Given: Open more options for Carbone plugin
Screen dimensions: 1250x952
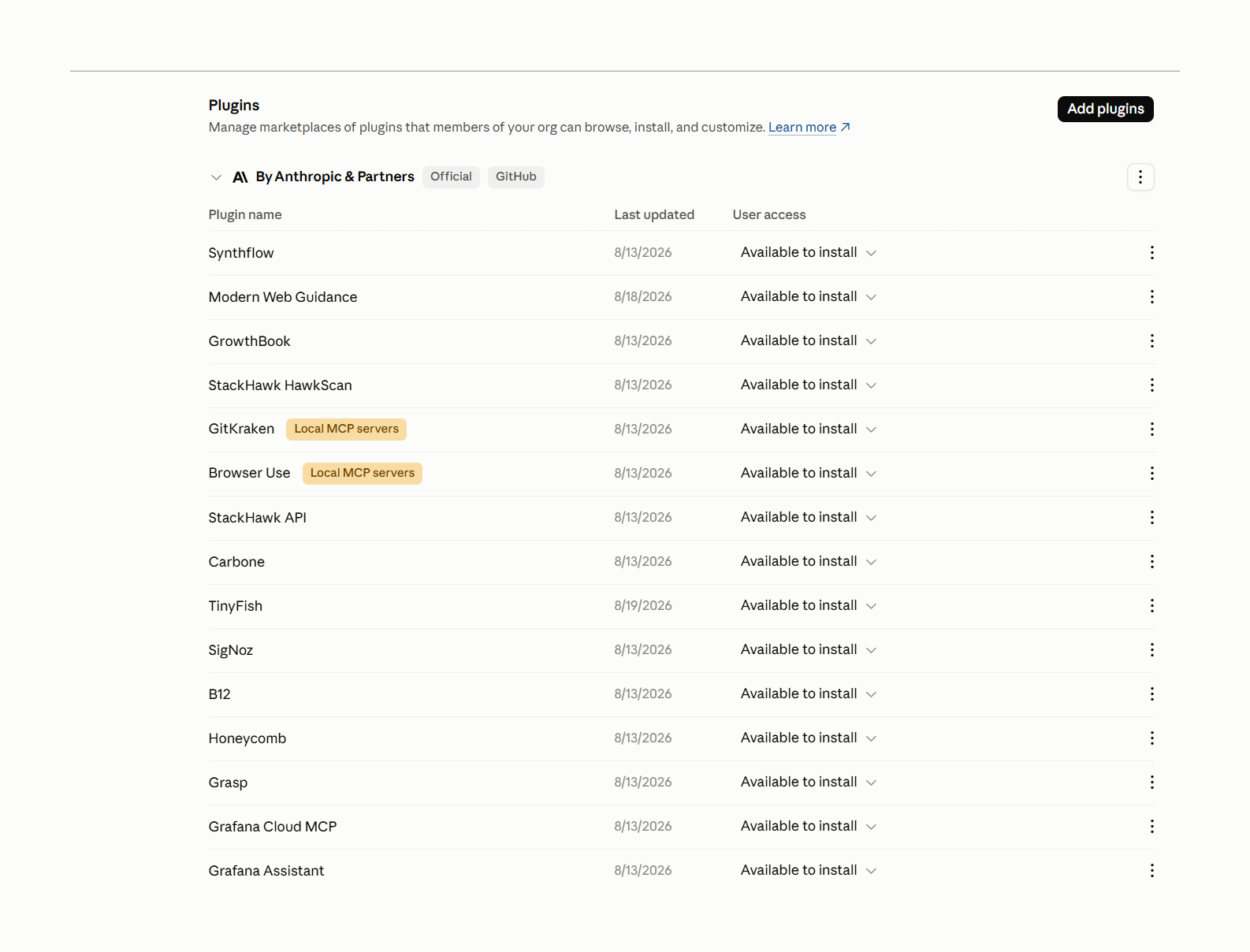Looking at the screenshot, I should coord(1151,562).
